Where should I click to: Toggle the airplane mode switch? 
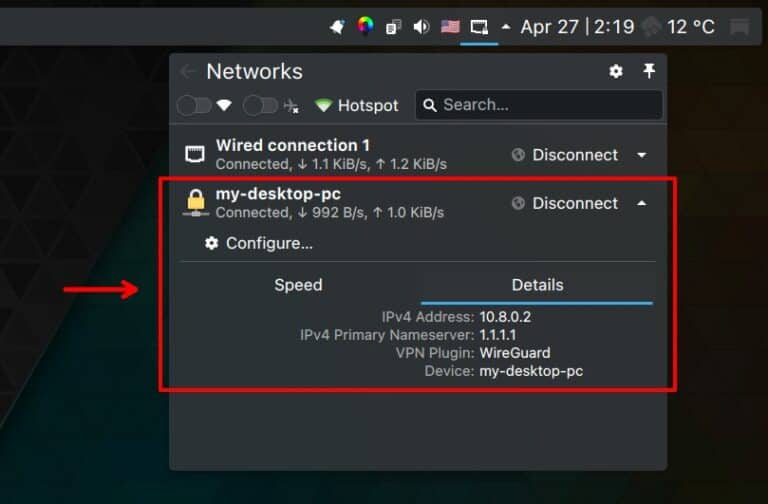(x=260, y=105)
